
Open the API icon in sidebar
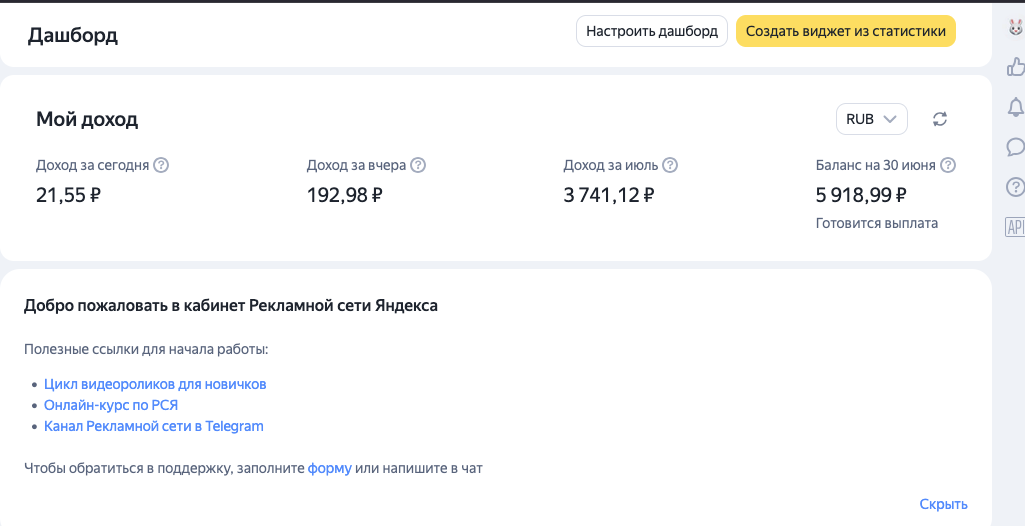1015,227
